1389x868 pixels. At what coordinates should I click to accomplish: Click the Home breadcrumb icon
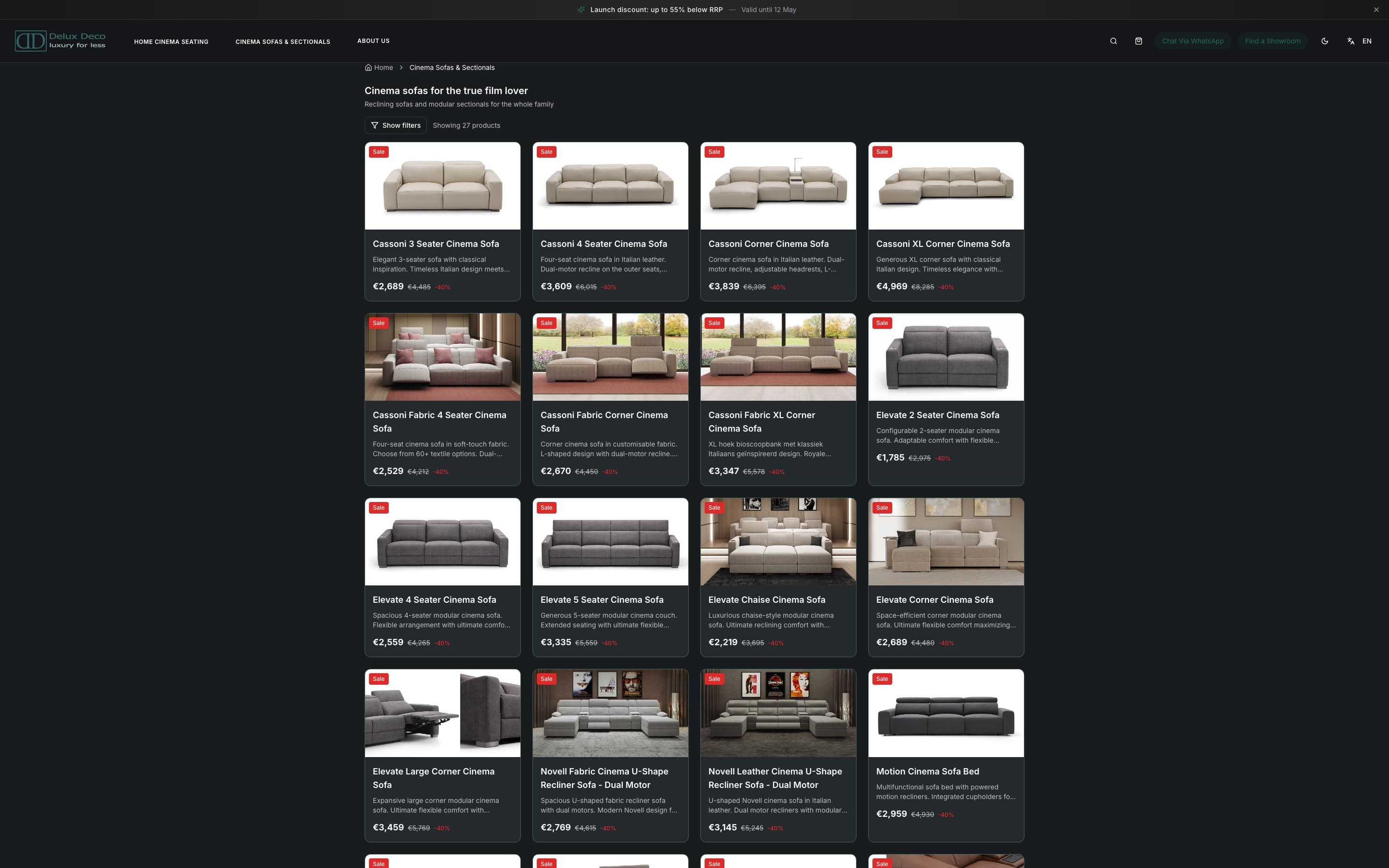click(368, 68)
